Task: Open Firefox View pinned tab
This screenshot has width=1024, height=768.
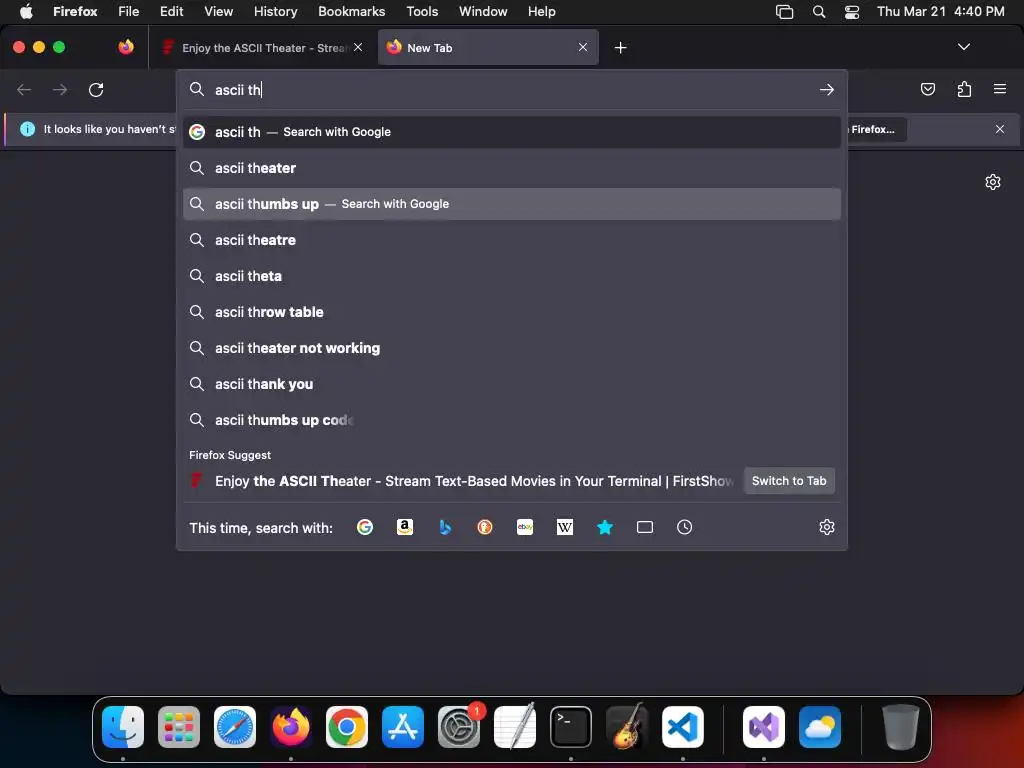Action: pos(126,47)
